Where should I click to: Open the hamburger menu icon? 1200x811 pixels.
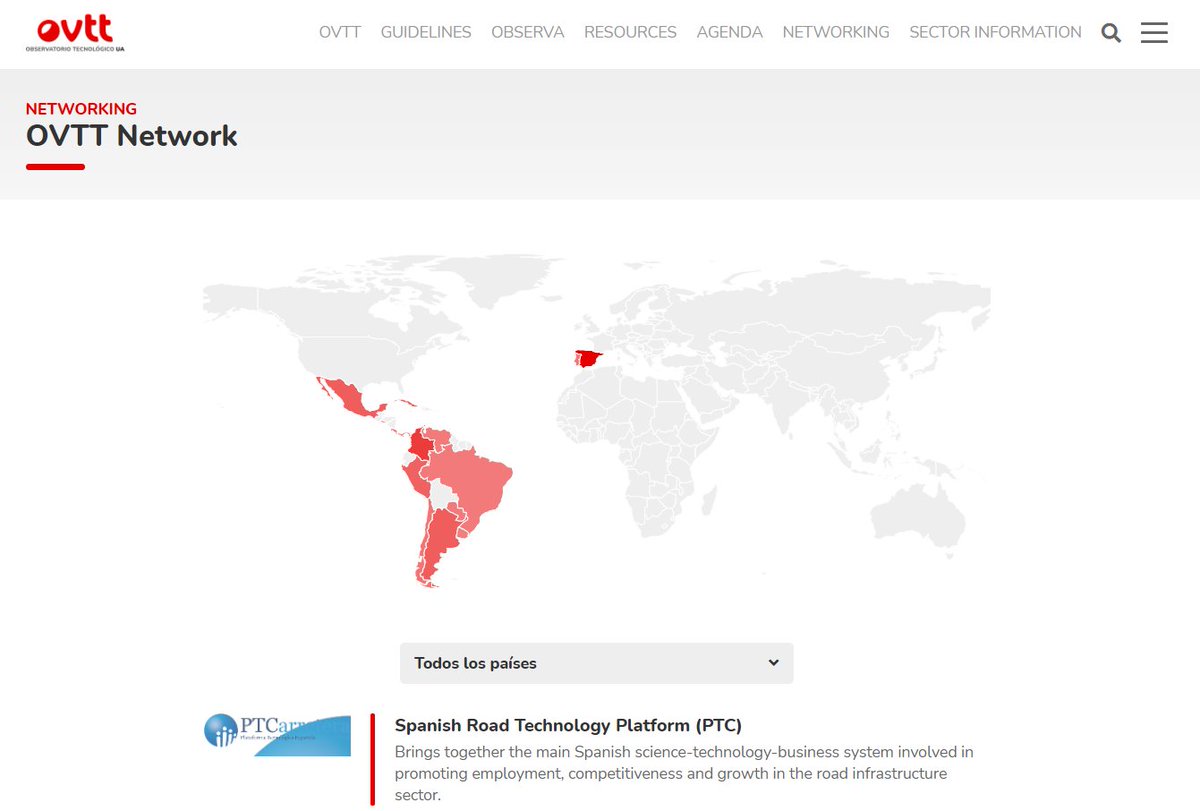coord(1154,32)
